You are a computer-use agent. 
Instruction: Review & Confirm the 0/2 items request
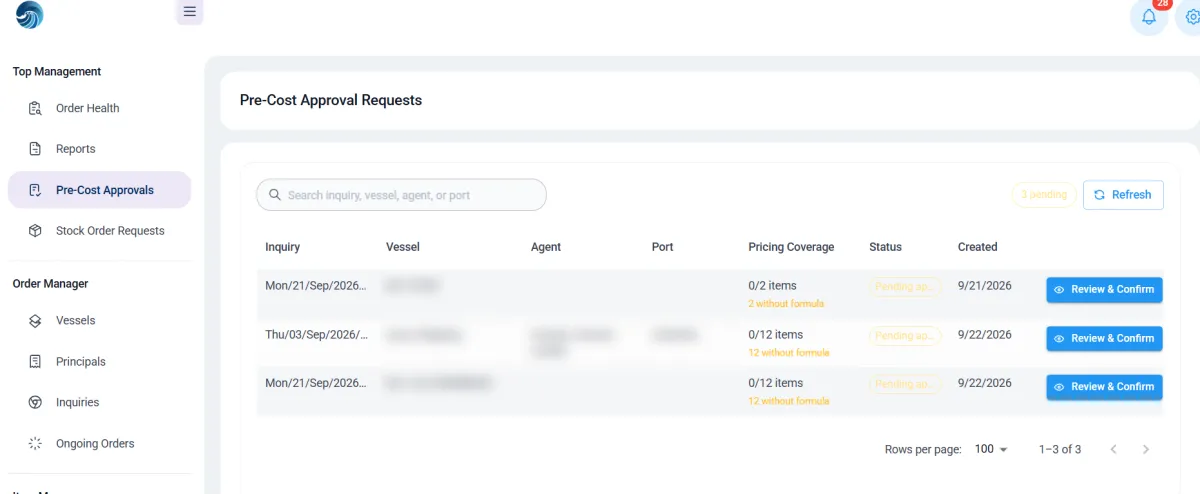tap(1104, 290)
